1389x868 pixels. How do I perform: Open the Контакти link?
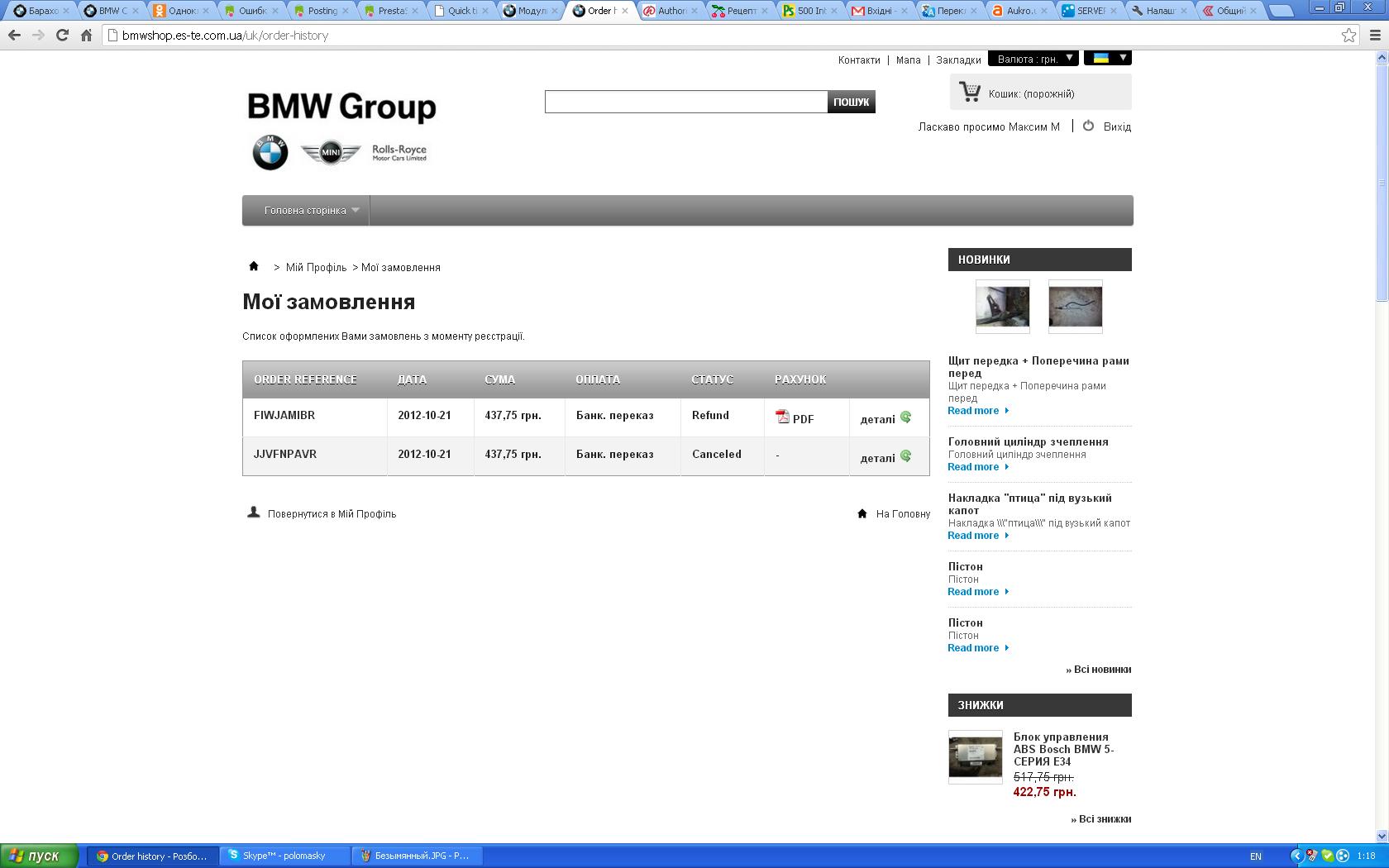click(x=859, y=60)
